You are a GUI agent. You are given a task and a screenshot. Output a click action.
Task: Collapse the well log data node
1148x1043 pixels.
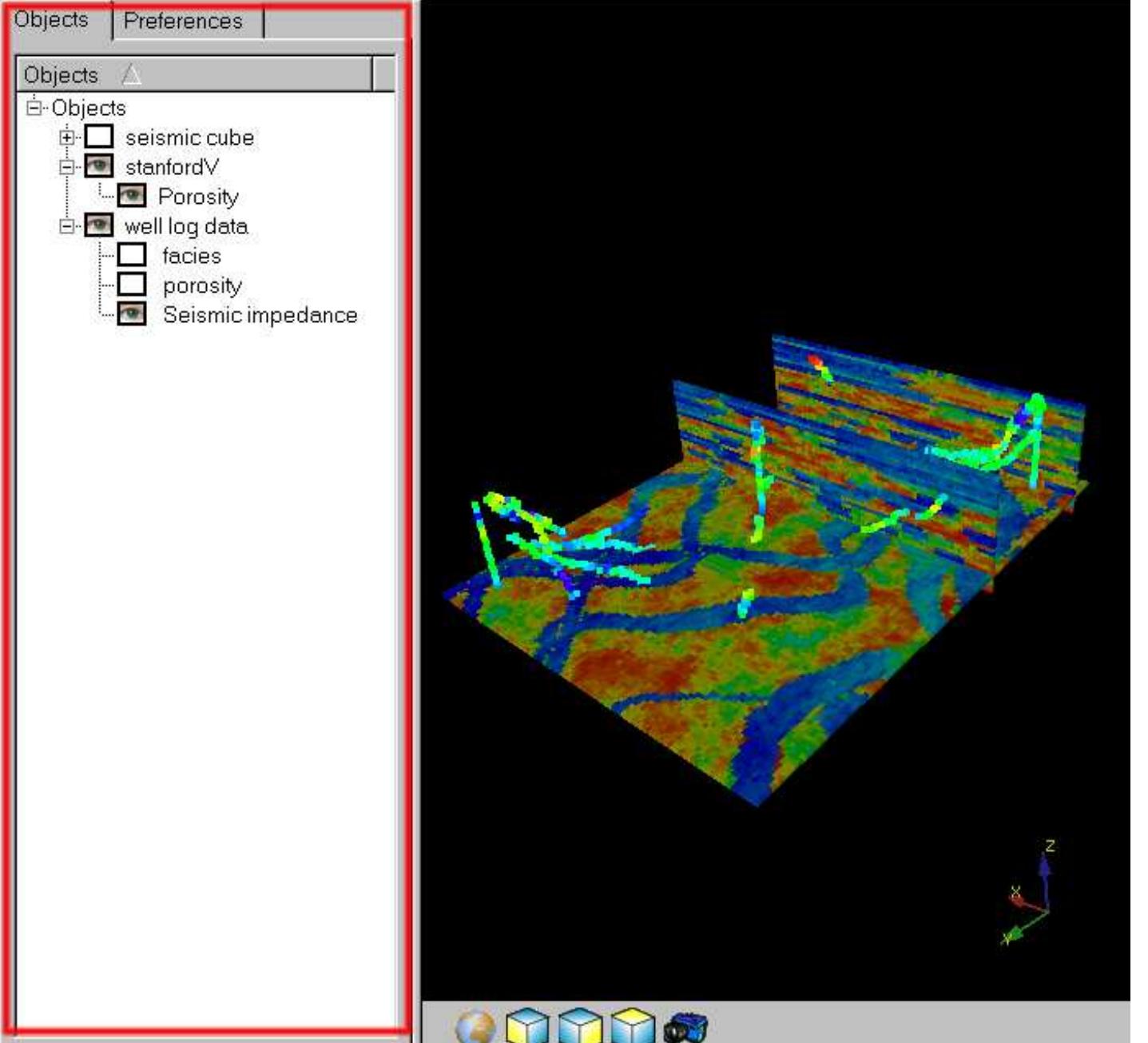pos(68,226)
